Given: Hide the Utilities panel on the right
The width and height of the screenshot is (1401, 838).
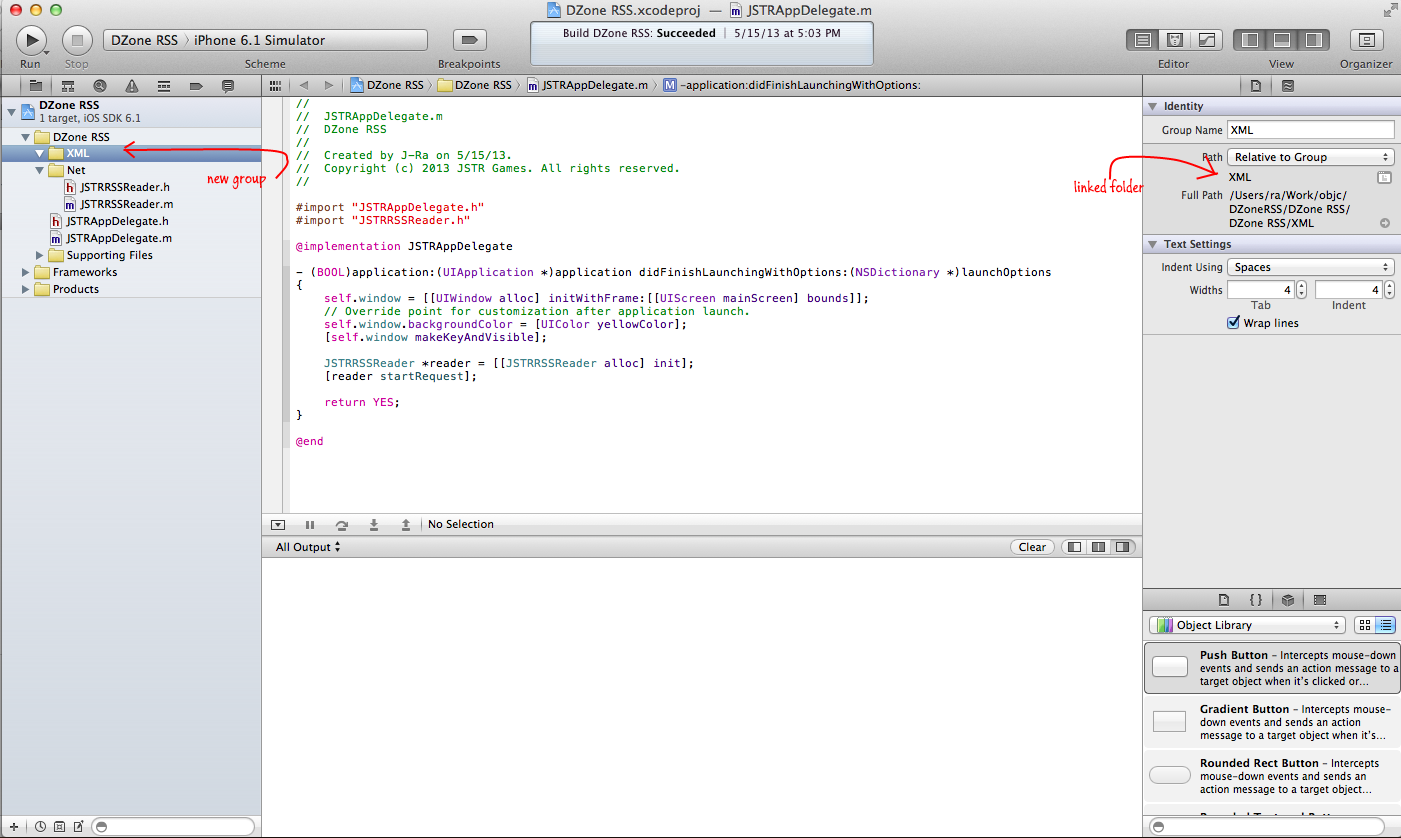Looking at the screenshot, I should [x=1313, y=40].
